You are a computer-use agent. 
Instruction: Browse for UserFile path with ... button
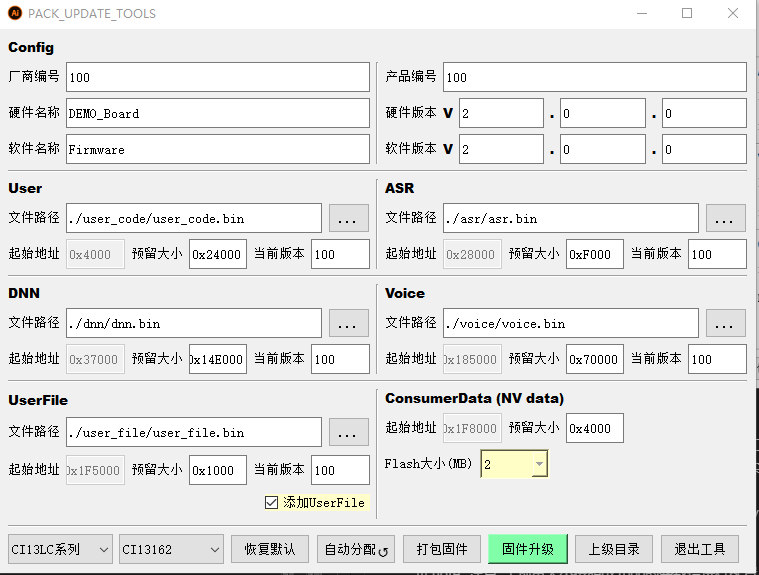pyautogui.click(x=348, y=433)
